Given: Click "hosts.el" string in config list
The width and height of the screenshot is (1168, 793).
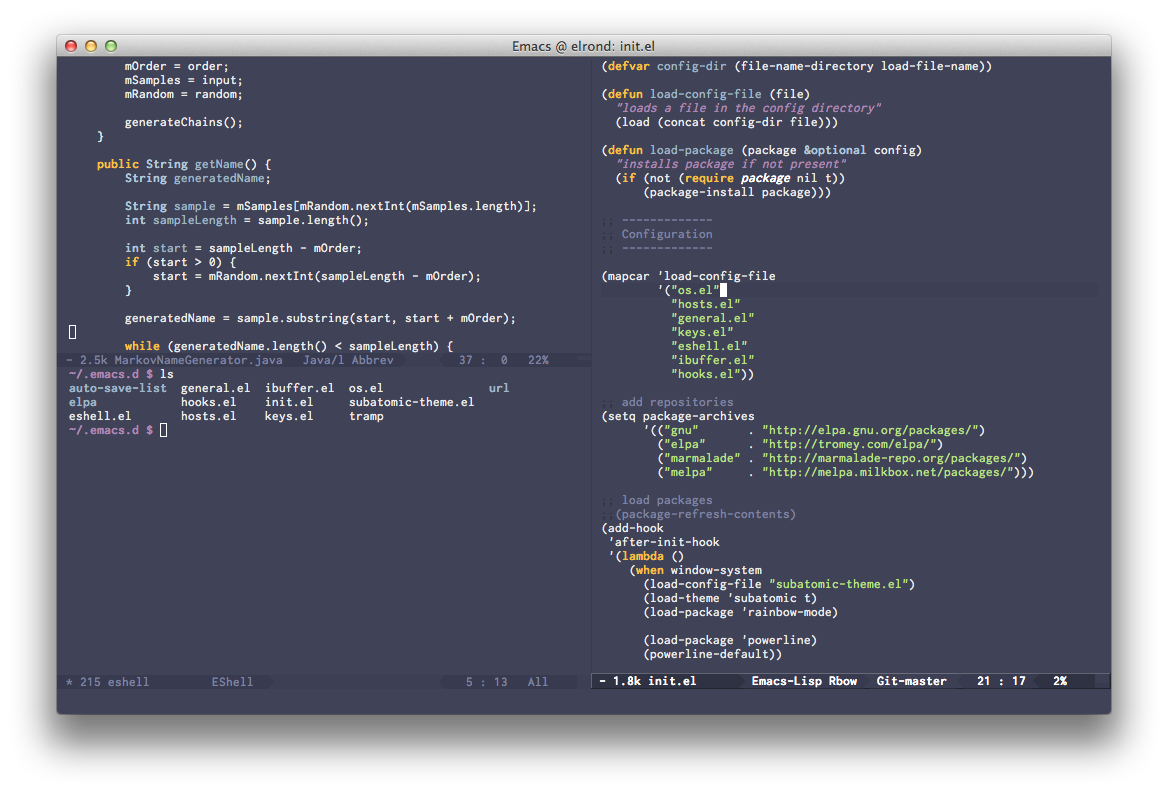Looking at the screenshot, I should coord(705,304).
